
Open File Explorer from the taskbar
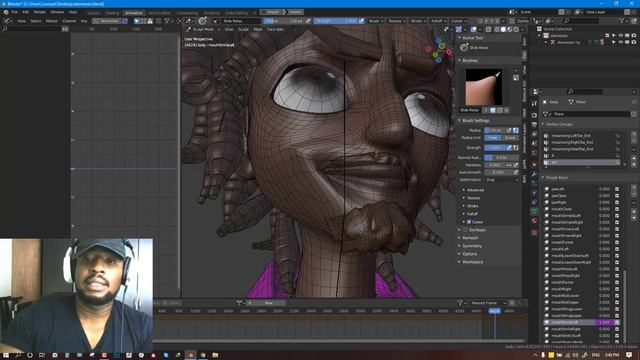215,355
